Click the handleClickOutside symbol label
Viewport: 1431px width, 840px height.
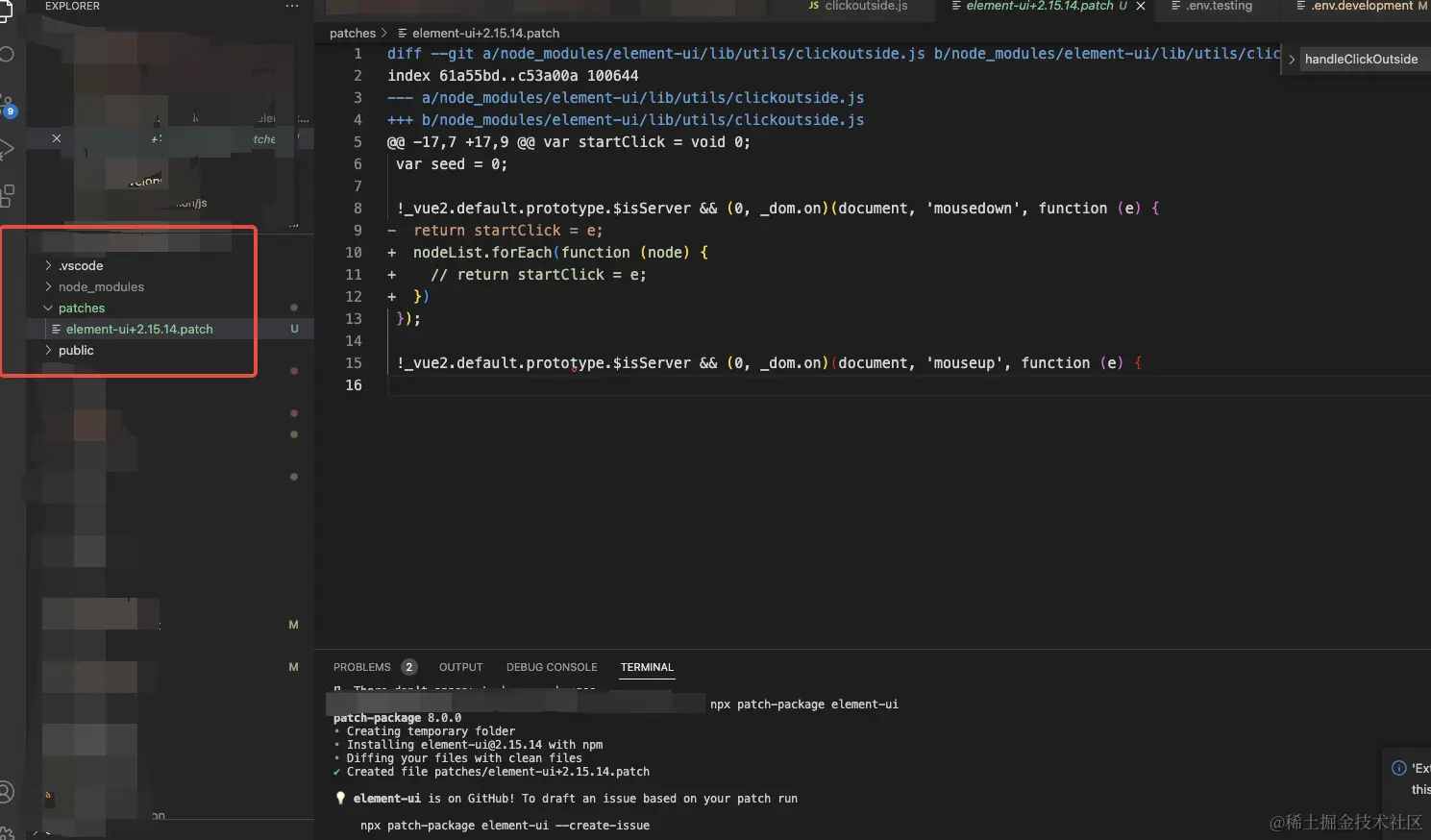pyautogui.click(x=1361, y=60)
